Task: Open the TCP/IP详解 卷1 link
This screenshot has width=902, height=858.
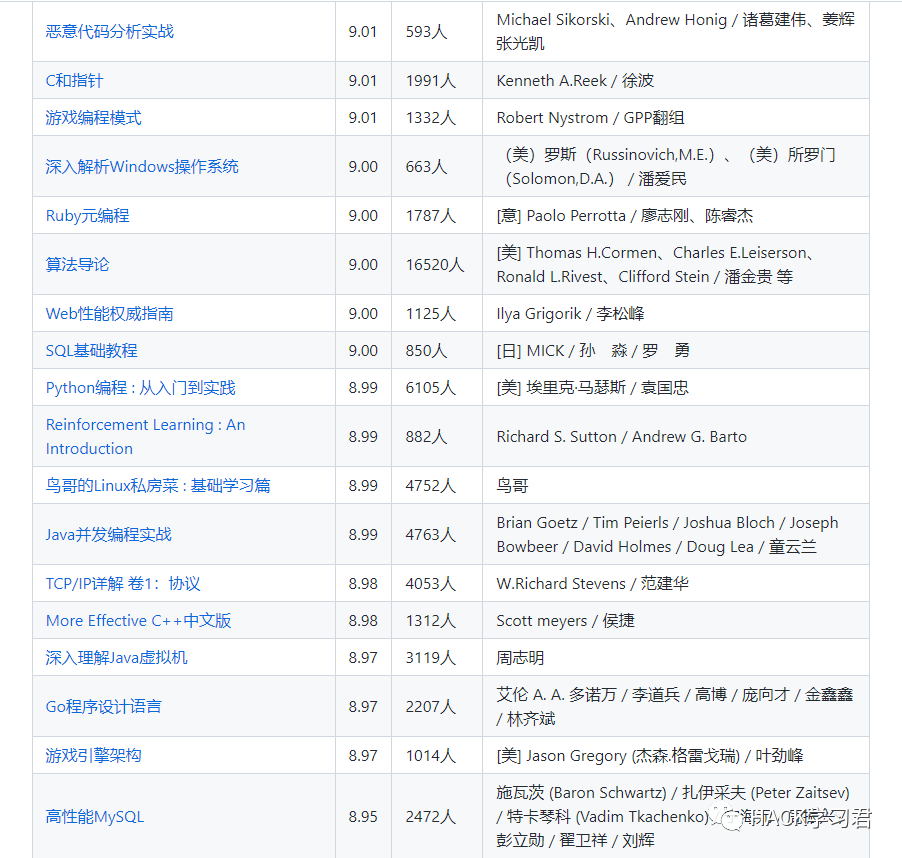Action: point(123,583)
